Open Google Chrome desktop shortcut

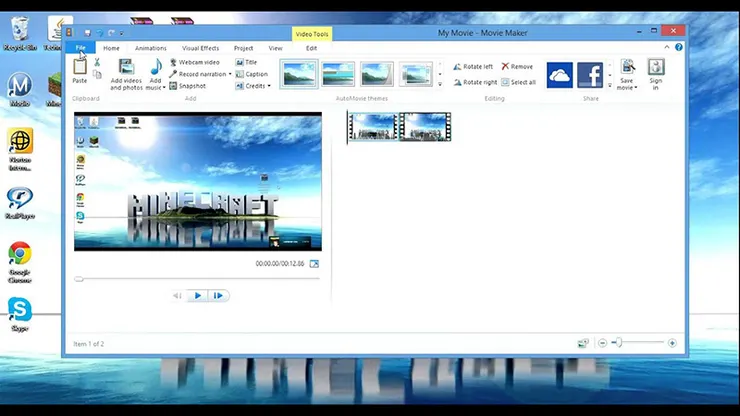20,262
